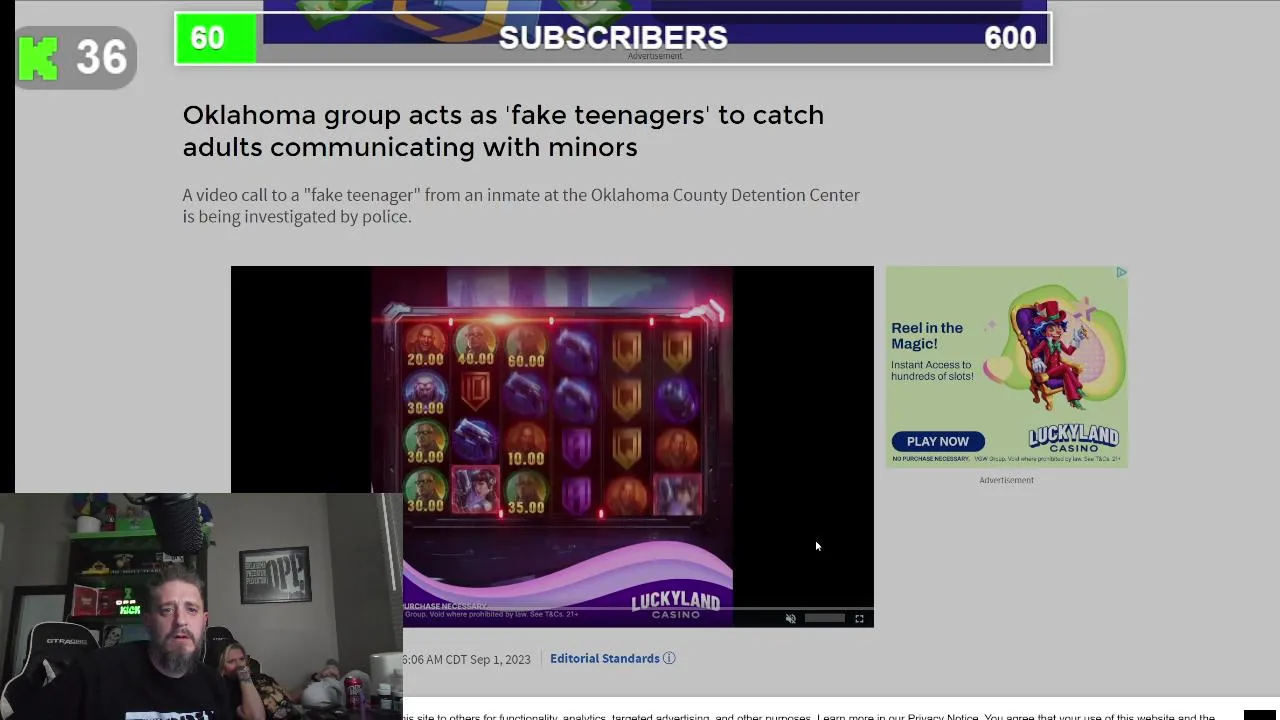
Task: Click the "Reel in the Magic!" ad text
Action: click(x=927, y=335)
